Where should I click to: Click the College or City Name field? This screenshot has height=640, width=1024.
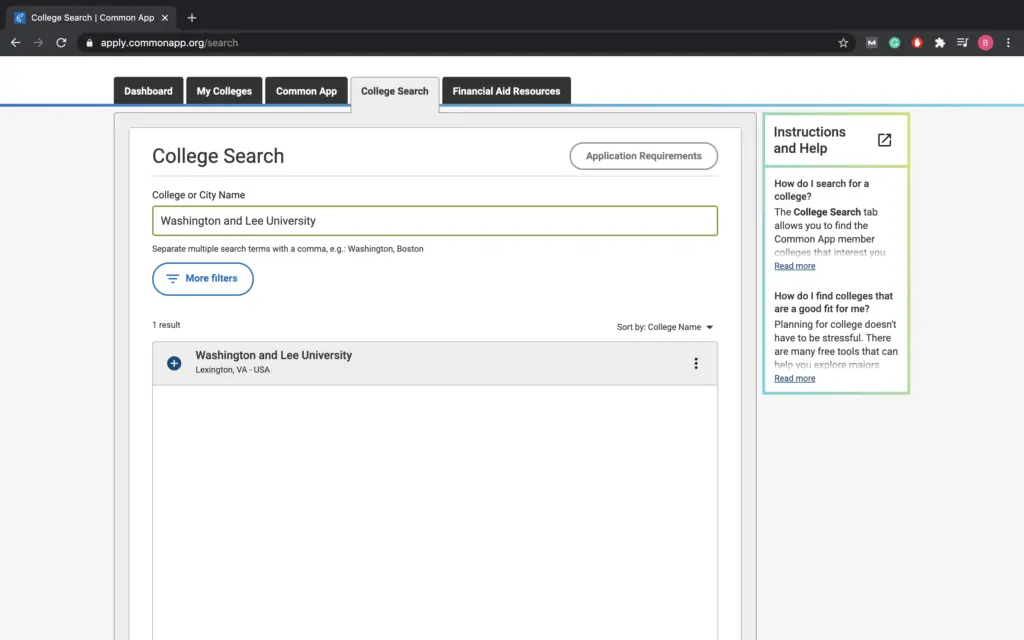(x=435, y=221)
